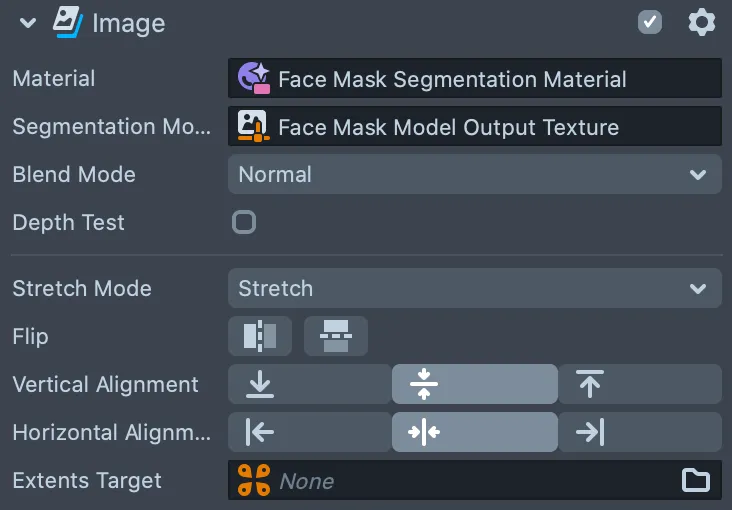Viewport: 732px width, 510px height.
Task: Collapse the Image component section
Action: point(28,22)
